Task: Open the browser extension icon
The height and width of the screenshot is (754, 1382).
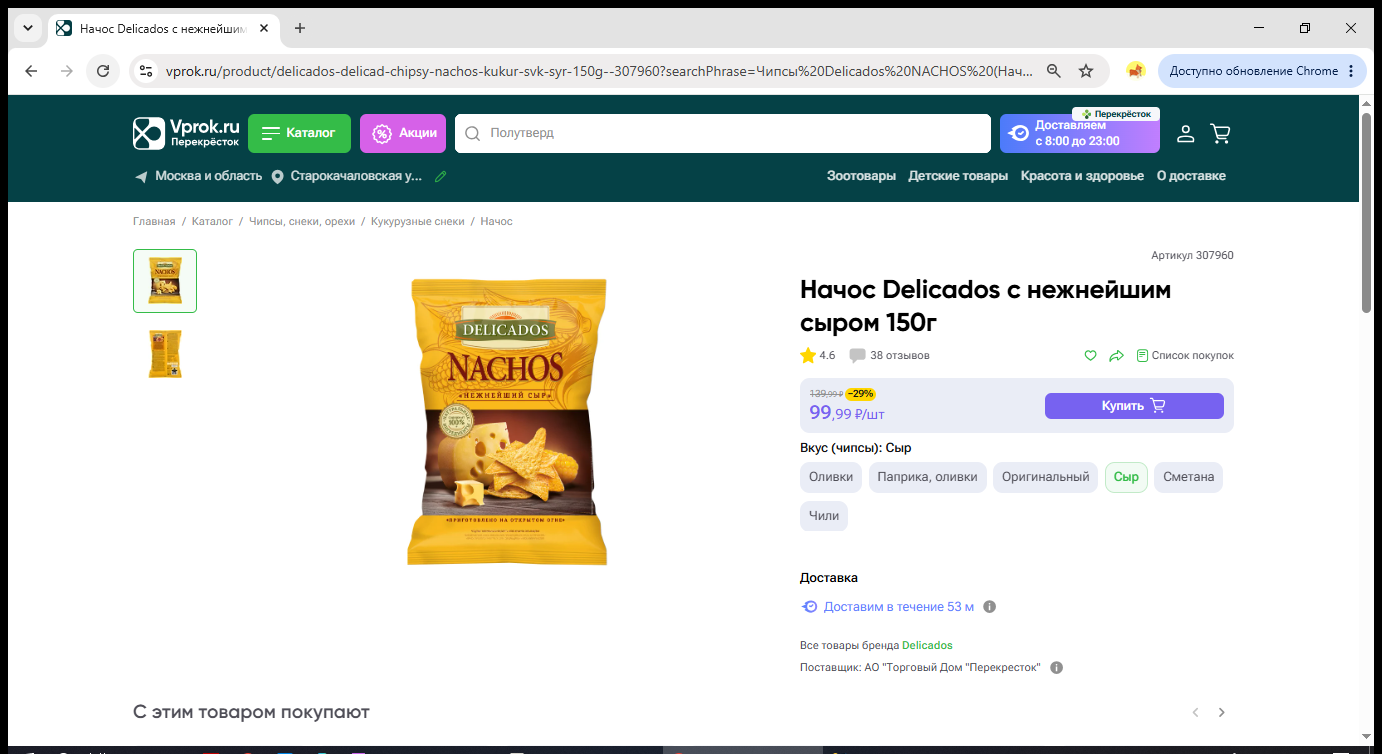Action: coord(1135,71)
